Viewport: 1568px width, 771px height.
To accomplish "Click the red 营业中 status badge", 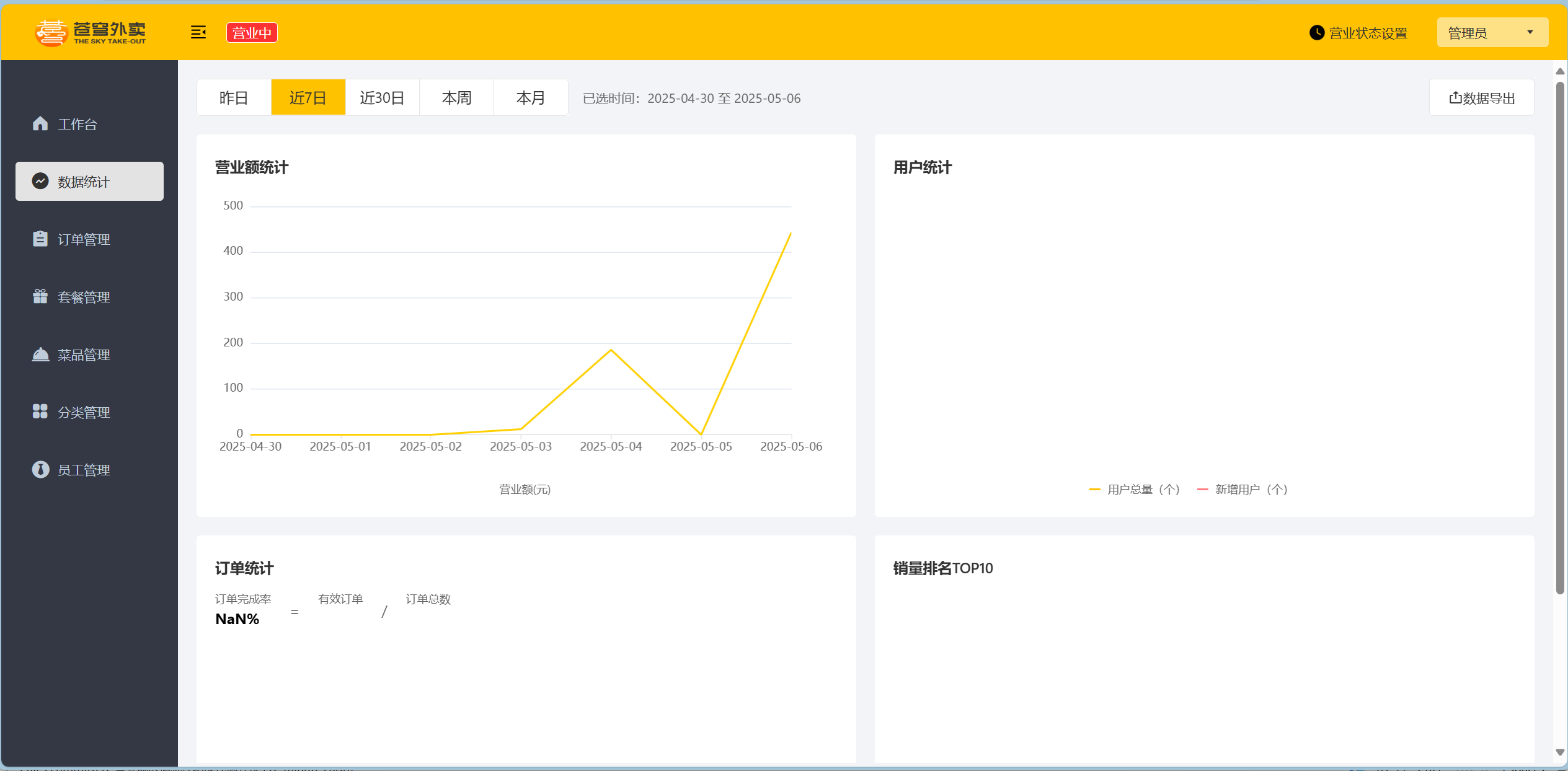I will click(252, 33).
